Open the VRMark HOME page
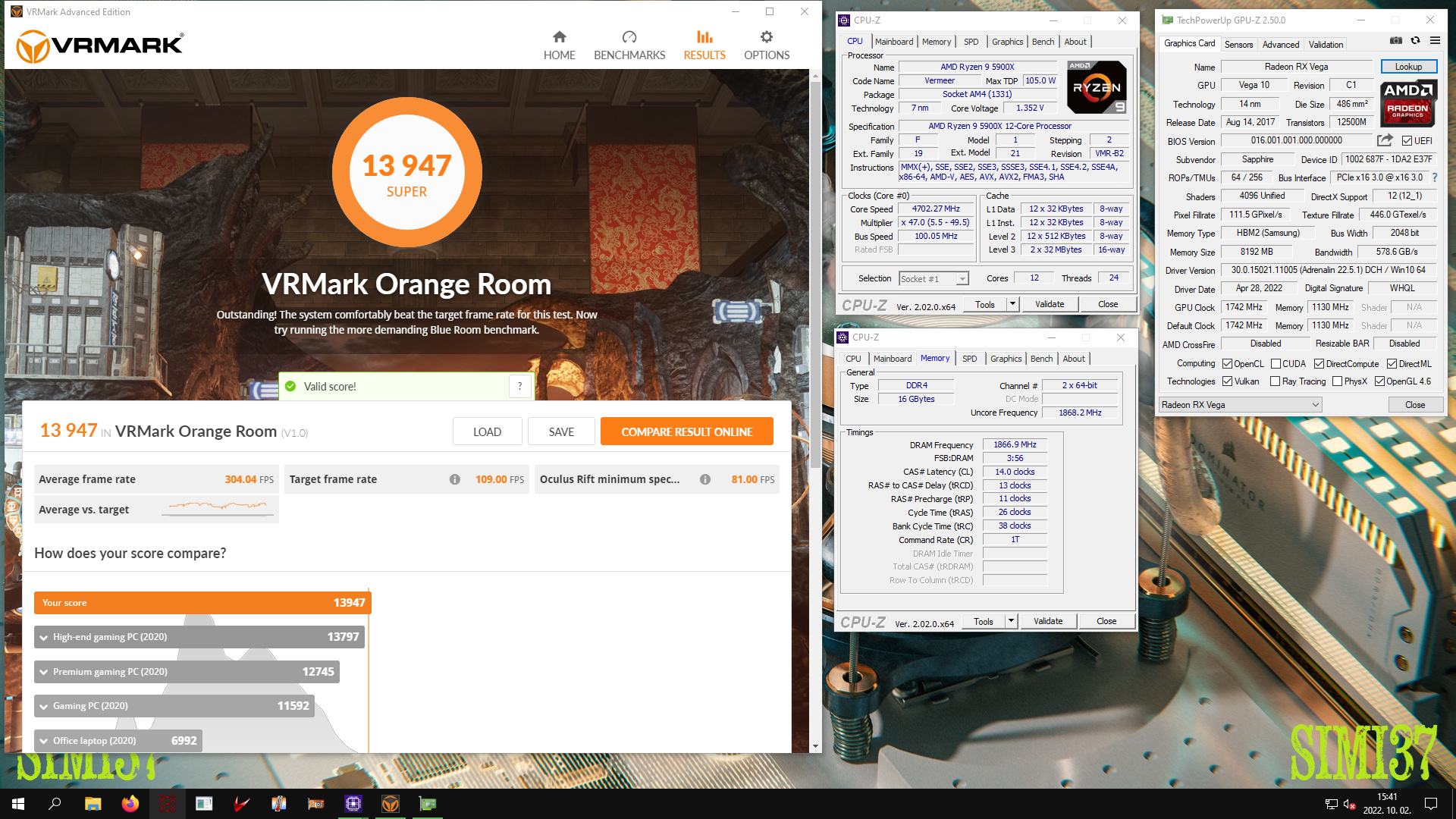The width and height of the screenshot is (1456, 819). click(x=559, y=45)
